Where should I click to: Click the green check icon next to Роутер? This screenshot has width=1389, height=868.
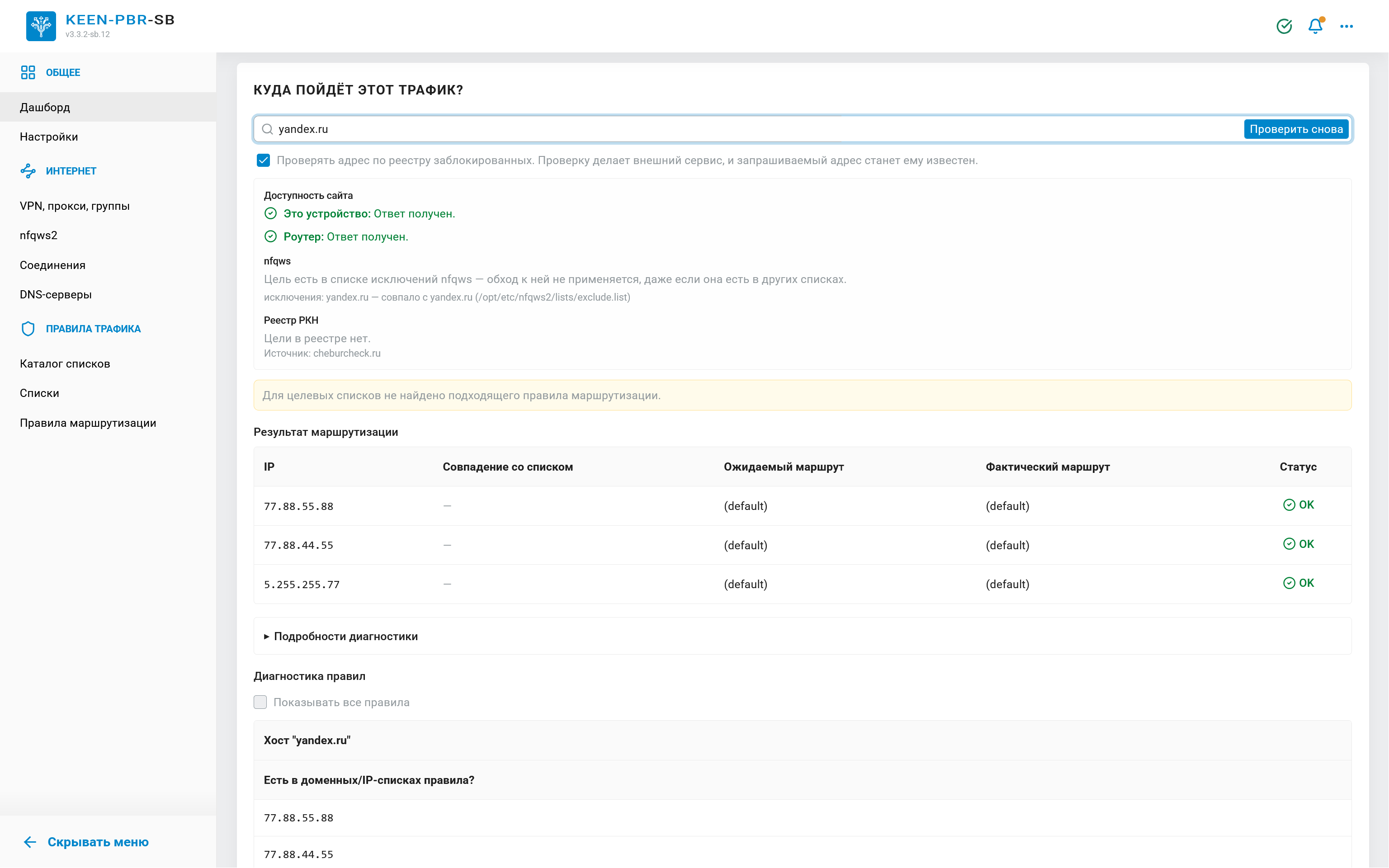coord(270,236)
